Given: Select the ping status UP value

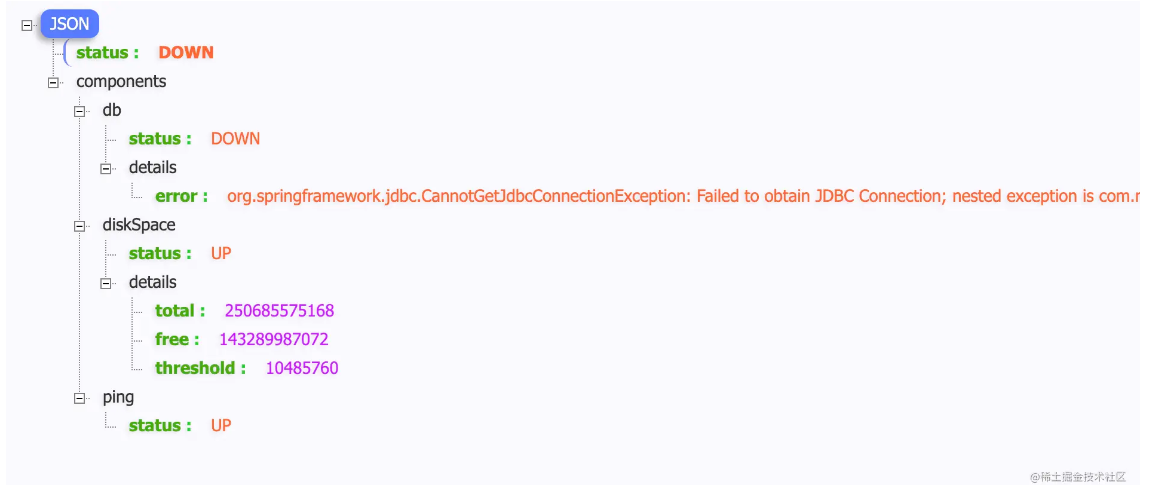Looking at the screenshot, I should [x=221, y=426].
